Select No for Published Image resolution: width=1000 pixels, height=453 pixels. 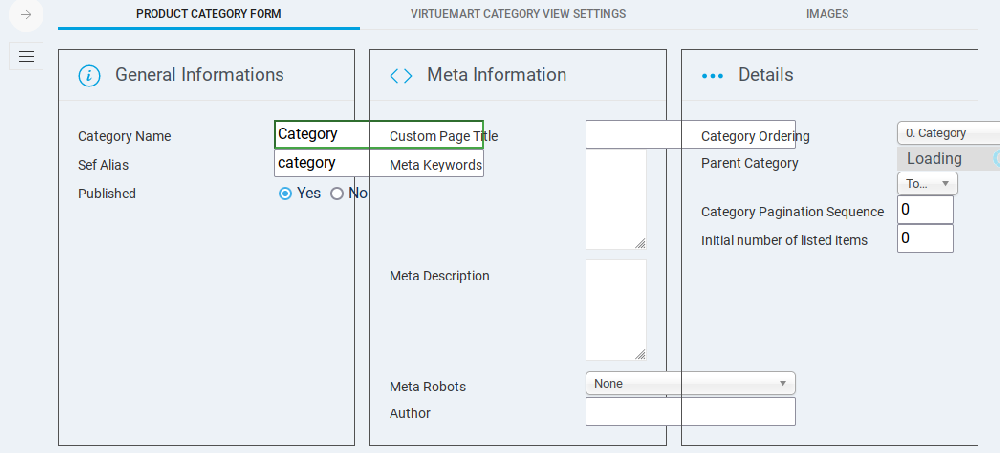pyautogui.click(x=337, y=194)
